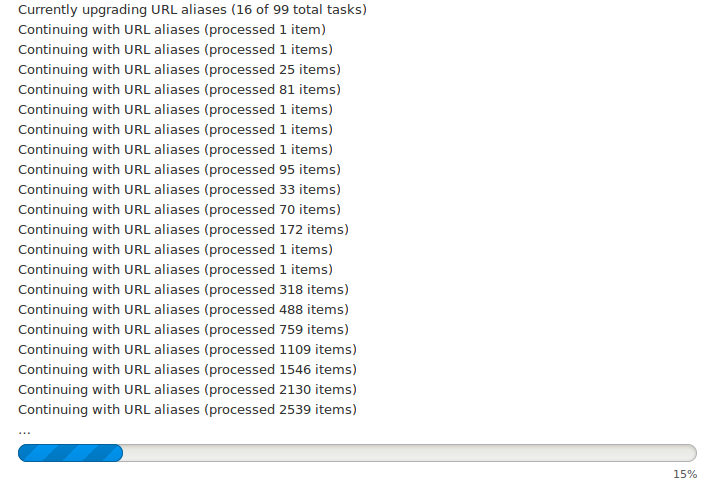Image resolution: width=707 pixels, height=488 pixels.
Task: Click the 'processed 70 items' log entry
Action: [x=179, y=210]
